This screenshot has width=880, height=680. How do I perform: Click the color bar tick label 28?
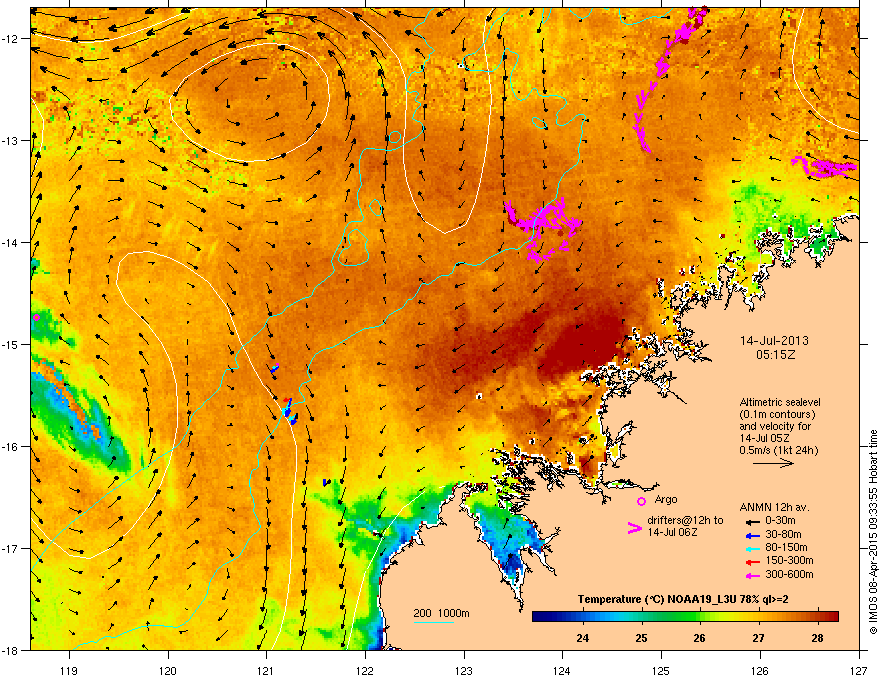pyautogui.click(x=817, y=638)
